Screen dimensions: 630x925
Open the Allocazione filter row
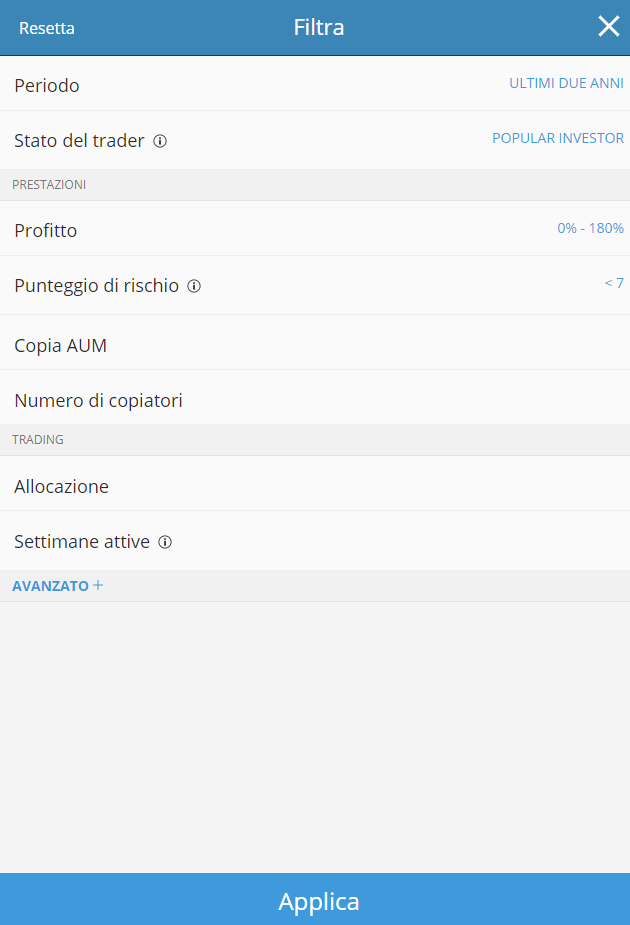[x=315, y=484]
